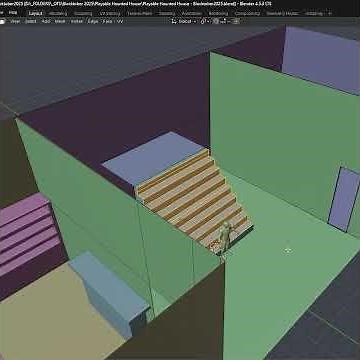Open the viewport Add menu
Screen dimensions: 360x360
pyautogui.click(x=46, y=21)
